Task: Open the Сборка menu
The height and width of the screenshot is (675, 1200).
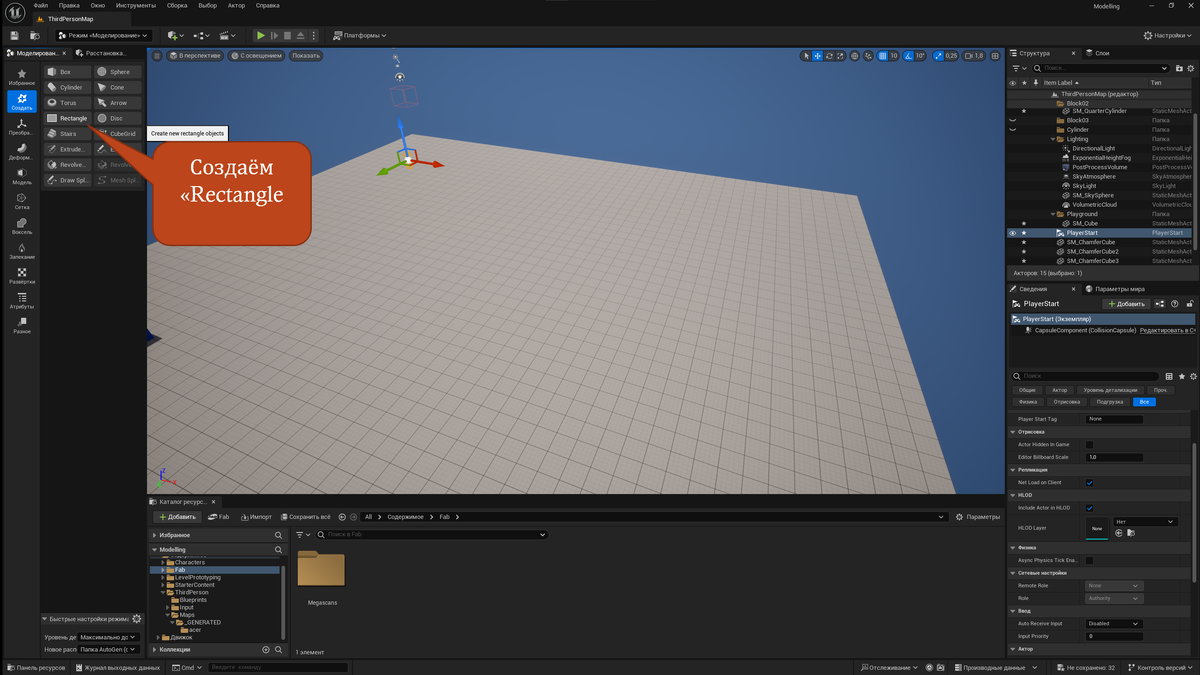Action: point(177,5)
